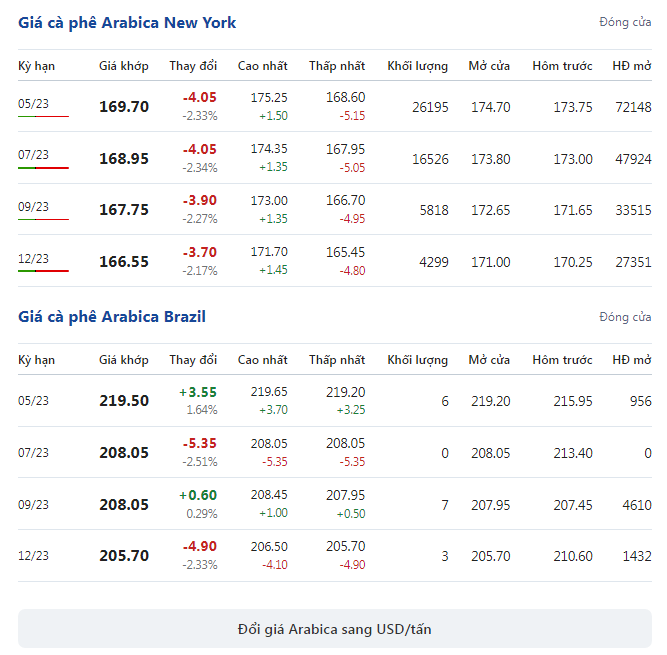Select the 12/23 contract in New York table
Screen dimensions: 667x655
[x=33, y=258]
